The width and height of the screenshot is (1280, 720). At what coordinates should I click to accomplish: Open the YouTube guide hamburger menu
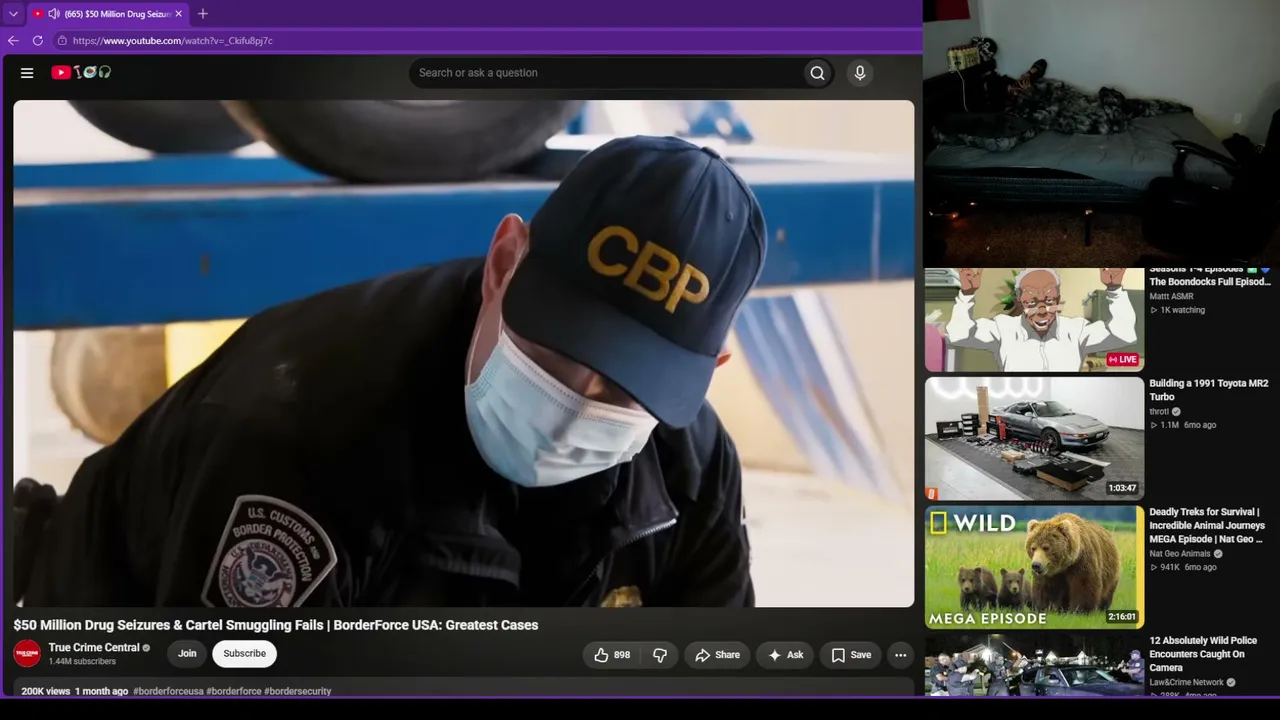click(27, 73)
